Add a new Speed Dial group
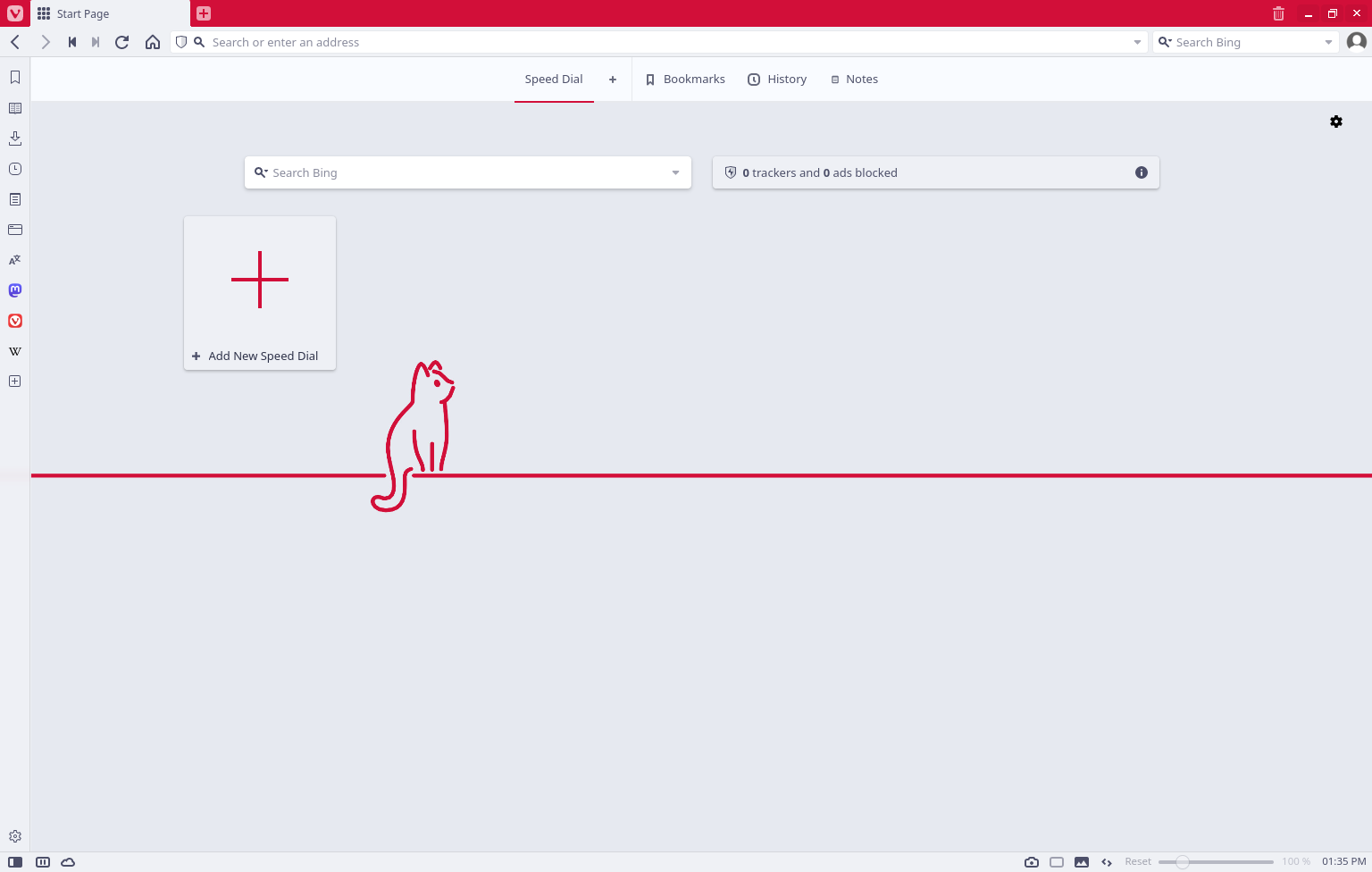This screenshot has width=1372, height=872. click(613, 79)
